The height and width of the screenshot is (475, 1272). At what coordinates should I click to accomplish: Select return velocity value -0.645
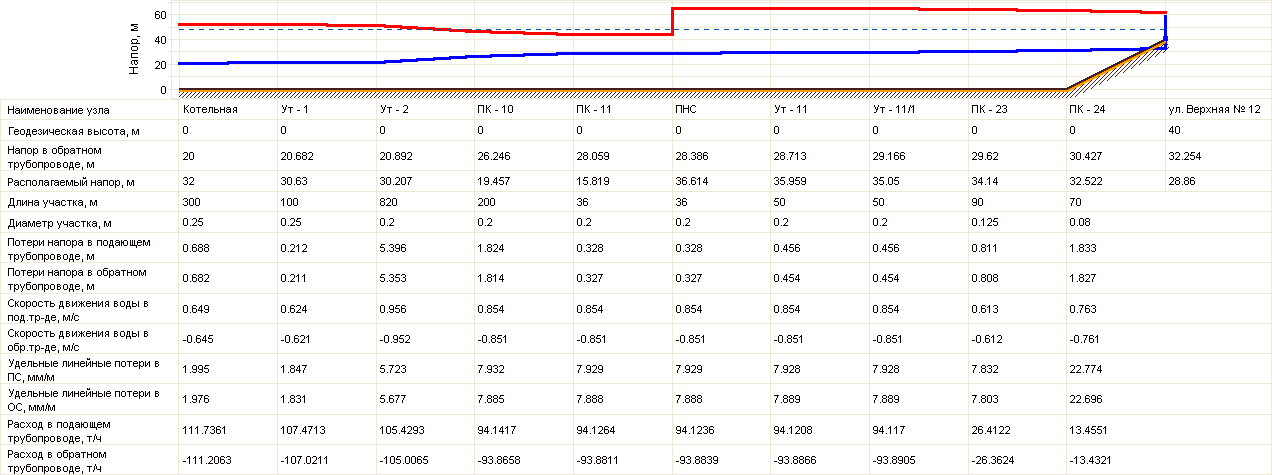click(x=198, y=339)
